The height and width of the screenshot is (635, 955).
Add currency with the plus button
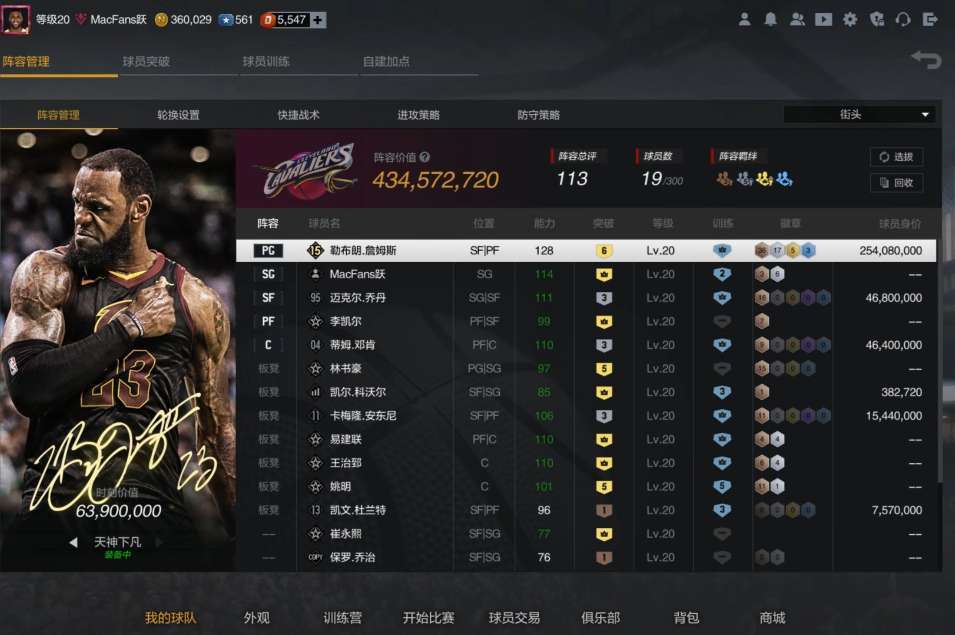318,20
